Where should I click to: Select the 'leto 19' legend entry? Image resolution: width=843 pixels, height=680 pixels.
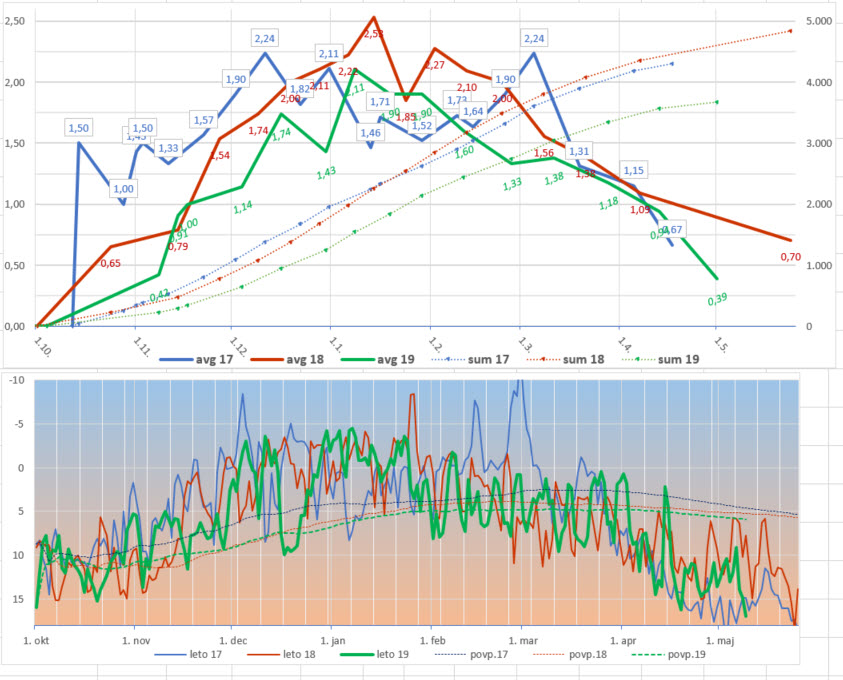click(375, 654)
